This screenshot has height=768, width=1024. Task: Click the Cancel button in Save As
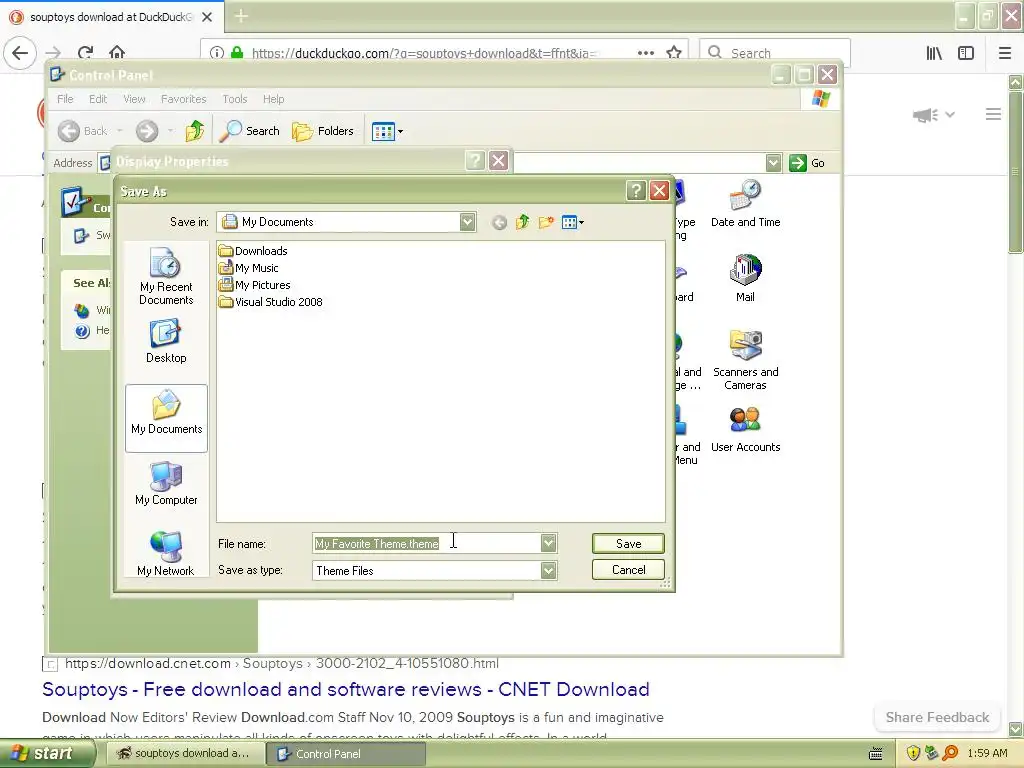[628, 569]
